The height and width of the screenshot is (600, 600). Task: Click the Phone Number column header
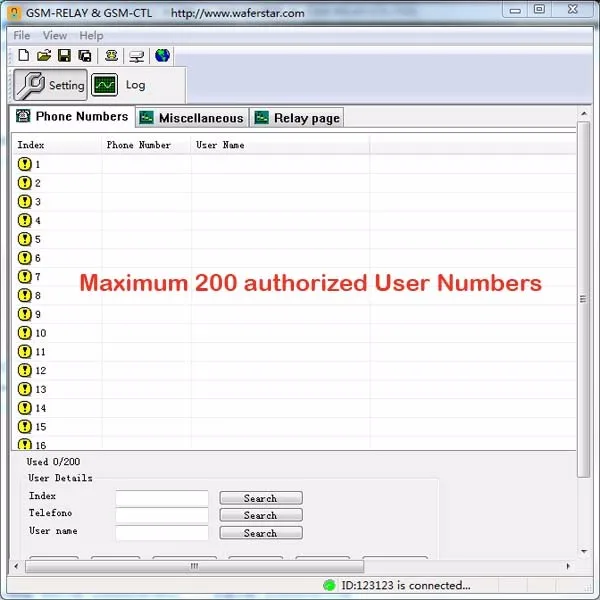tap(146, 145)
